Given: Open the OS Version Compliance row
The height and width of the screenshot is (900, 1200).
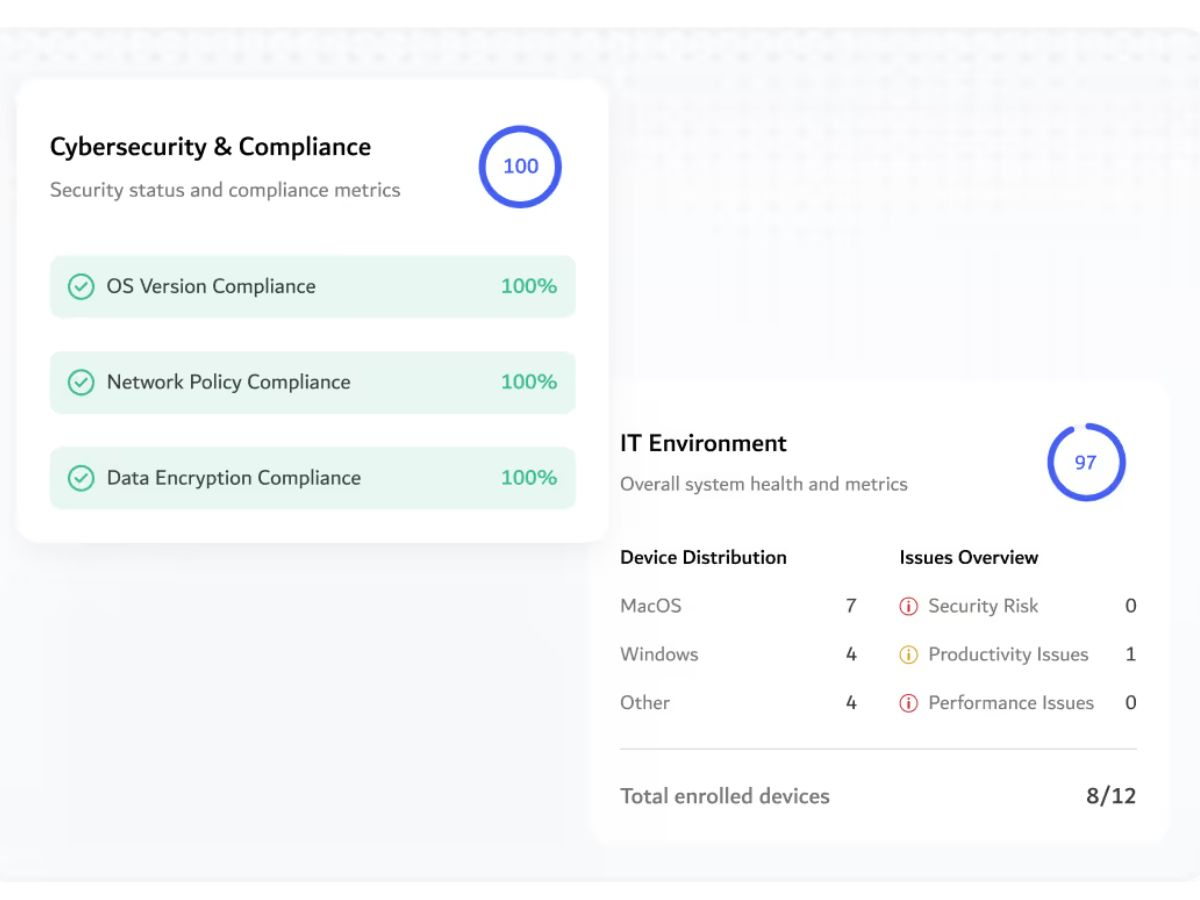Looking at the screenshot, I should (x=313, y=287).
